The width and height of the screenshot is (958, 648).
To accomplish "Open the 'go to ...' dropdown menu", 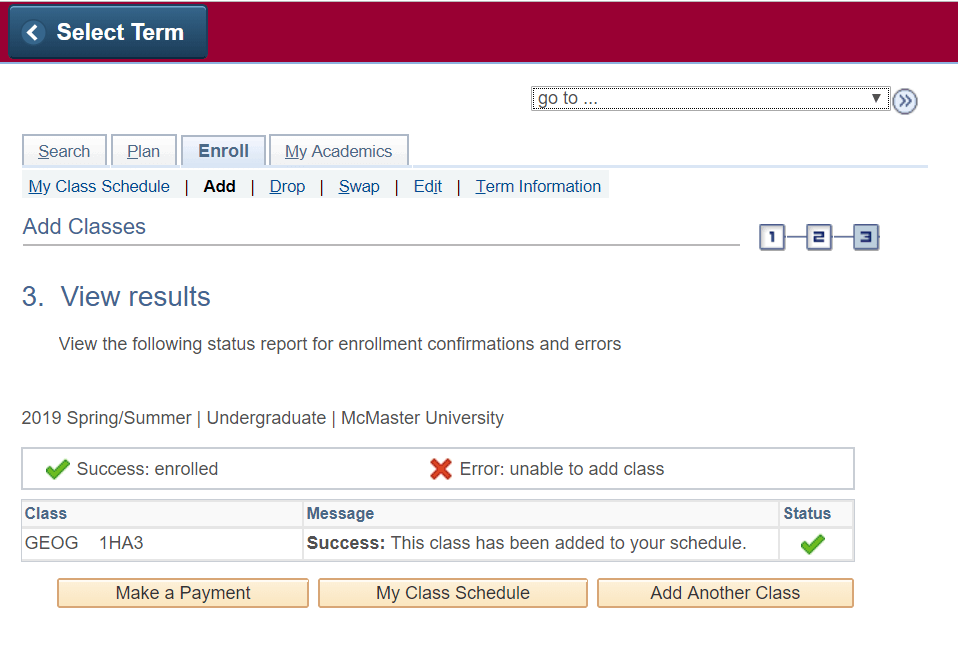I will click(709, 99).
